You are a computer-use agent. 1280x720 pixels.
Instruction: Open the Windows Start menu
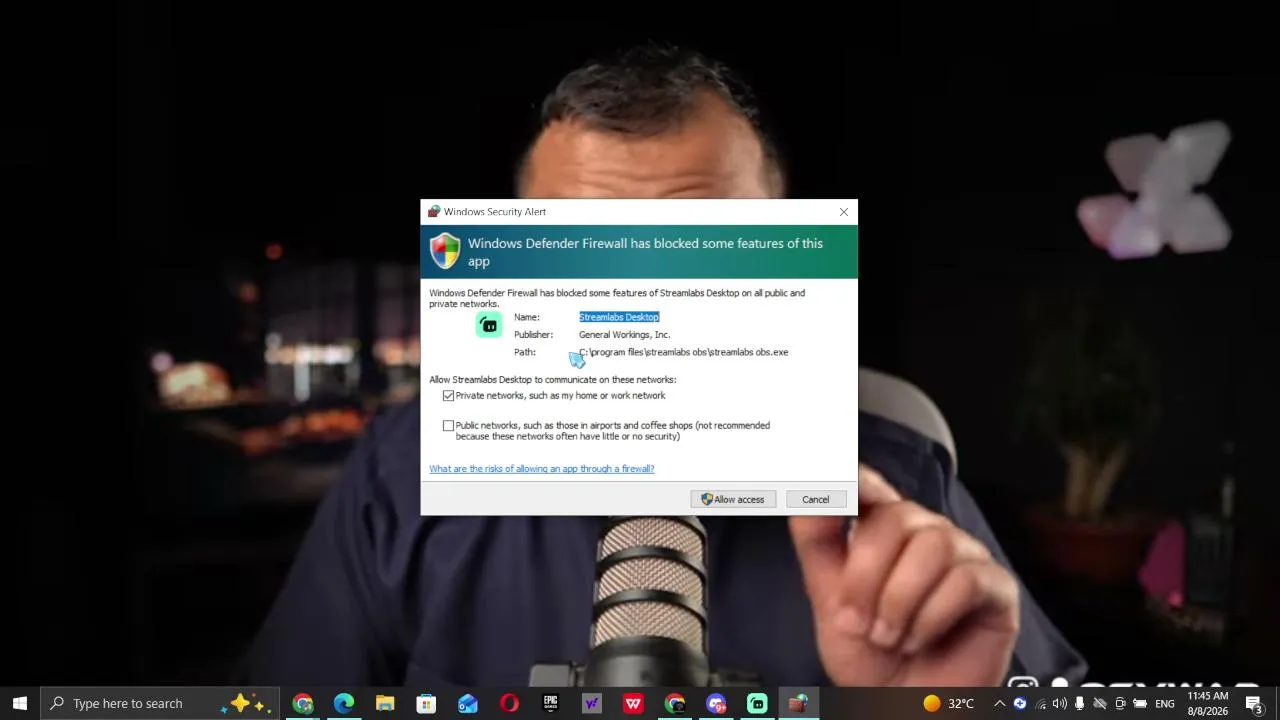coord(20,703)
